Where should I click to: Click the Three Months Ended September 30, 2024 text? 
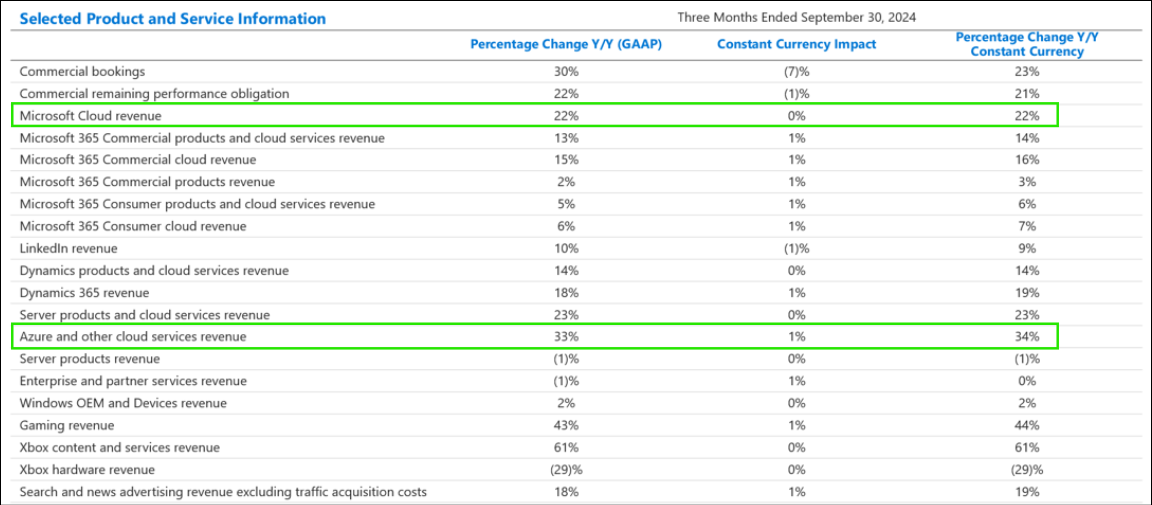(x=797, y=17)
